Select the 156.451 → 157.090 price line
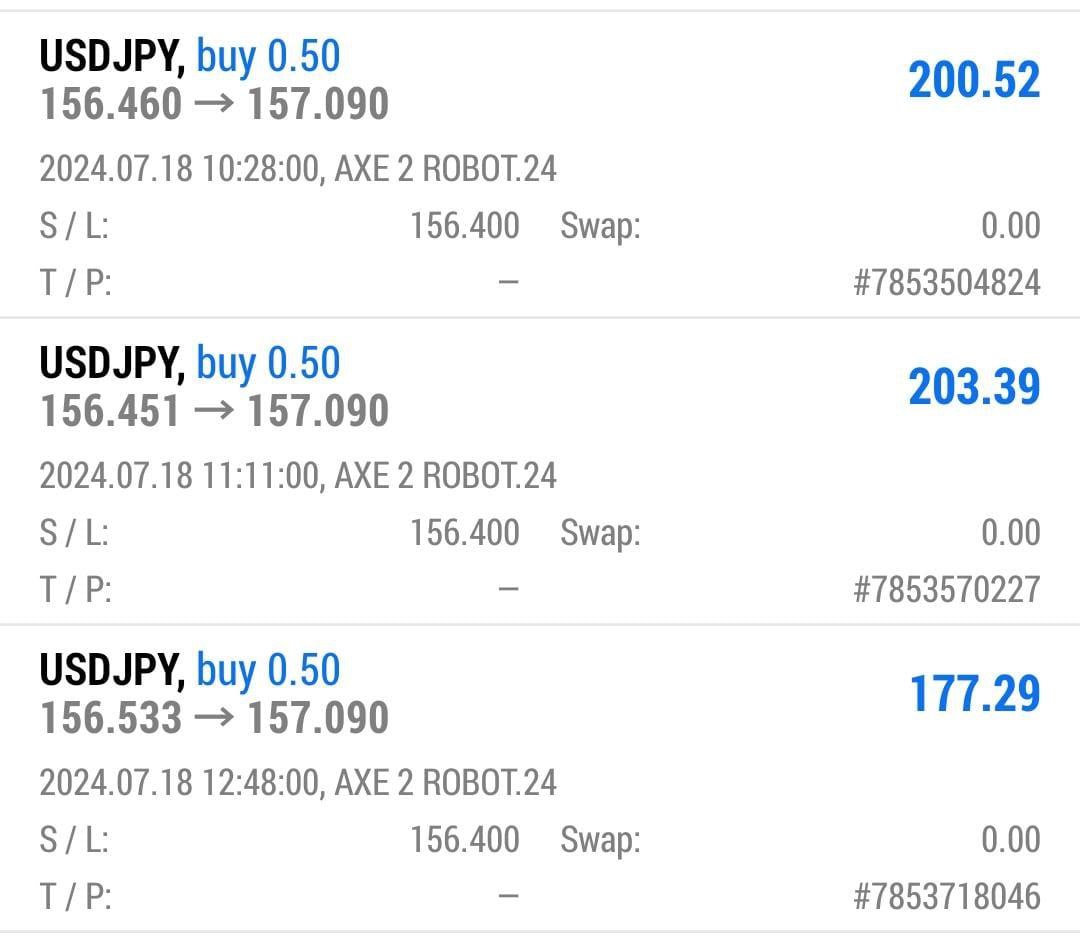 tap(214, 411)
